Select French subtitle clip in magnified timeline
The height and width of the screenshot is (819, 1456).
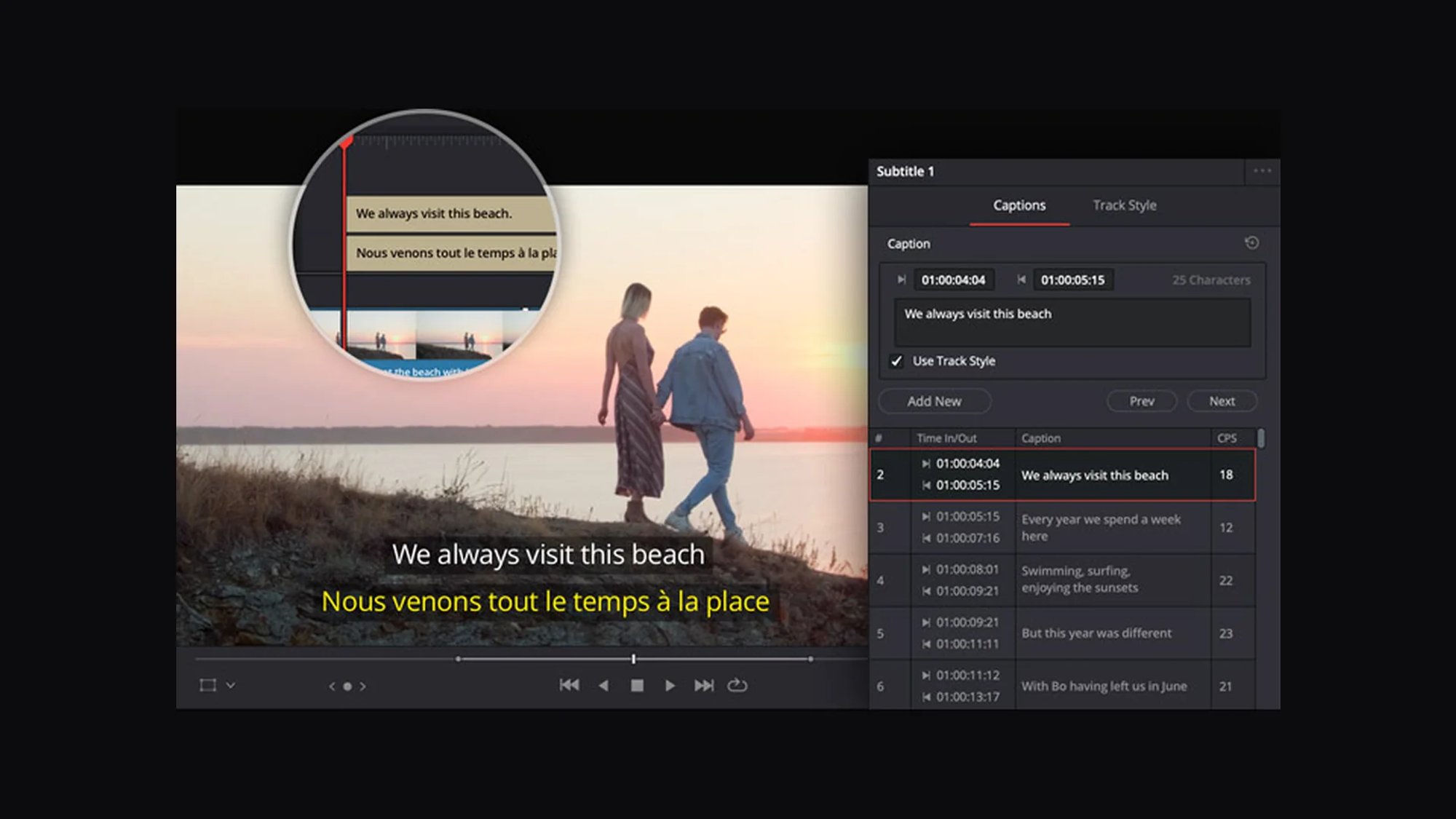(x=451, y=253)
